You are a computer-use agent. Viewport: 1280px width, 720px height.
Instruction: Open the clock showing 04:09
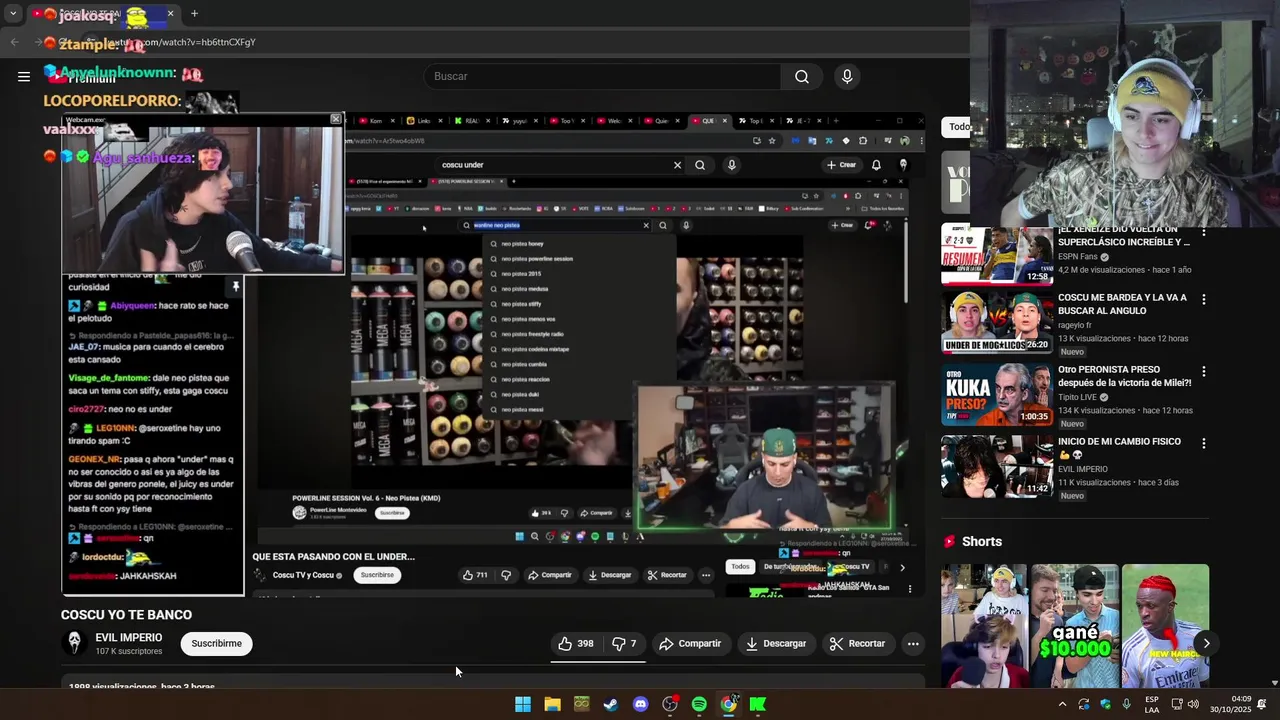click(1229, 704)
